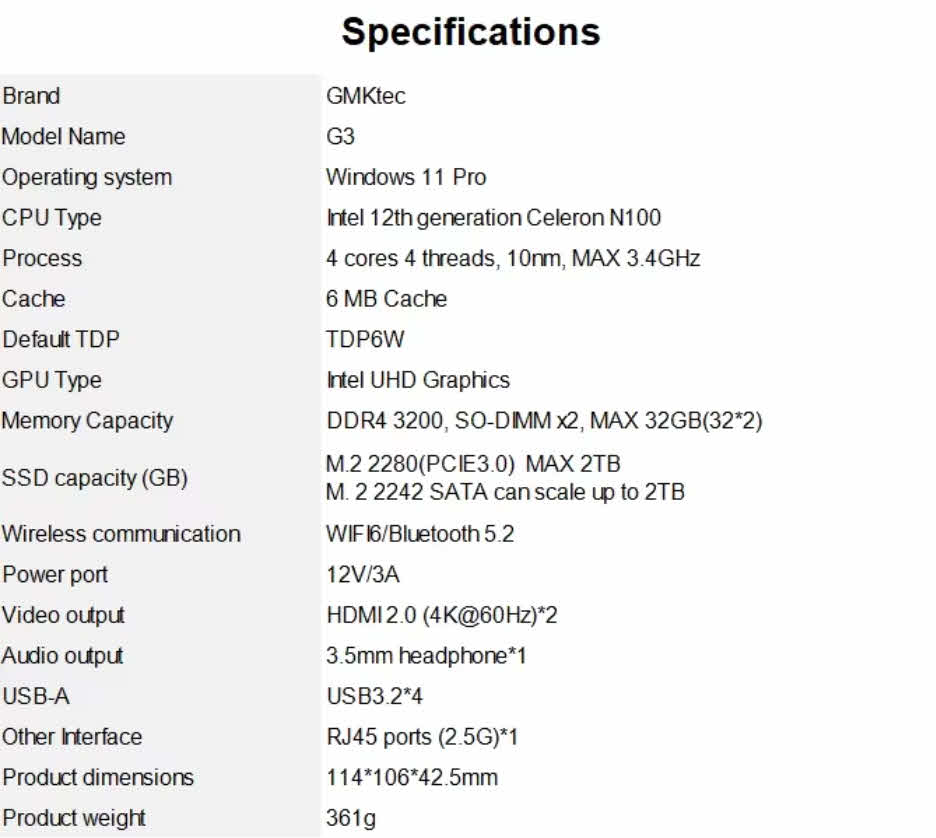This screenshot has height=838, width=936.
Task: Select the CPU Type label
Action: point(51,218)
